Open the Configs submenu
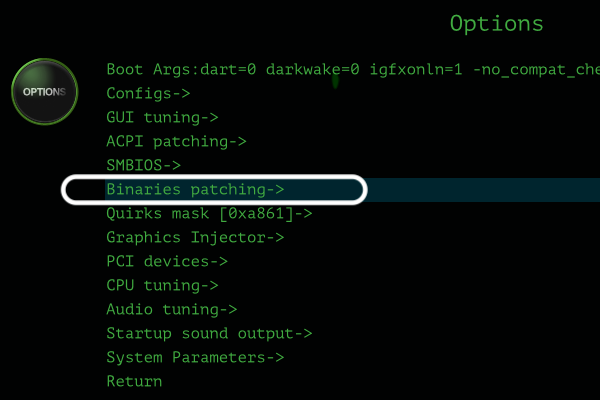600x400 pixels. pyautogui.click(x=148, y=93)
